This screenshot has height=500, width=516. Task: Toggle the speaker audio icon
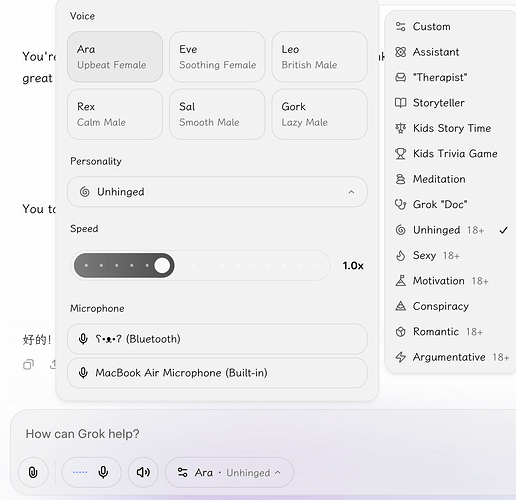[x=143, y=472]
